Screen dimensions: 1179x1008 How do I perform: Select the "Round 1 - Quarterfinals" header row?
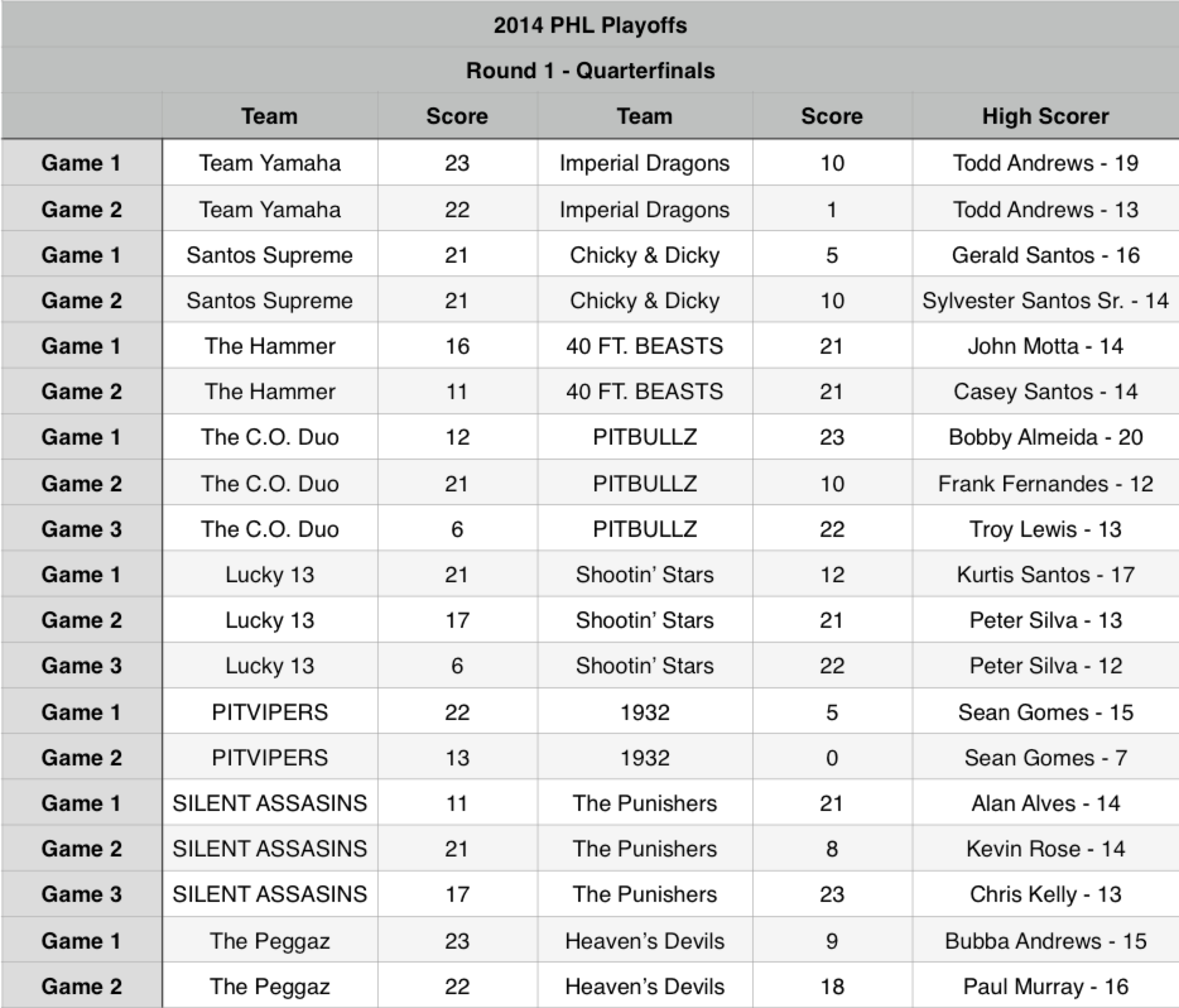coord(589,71)
